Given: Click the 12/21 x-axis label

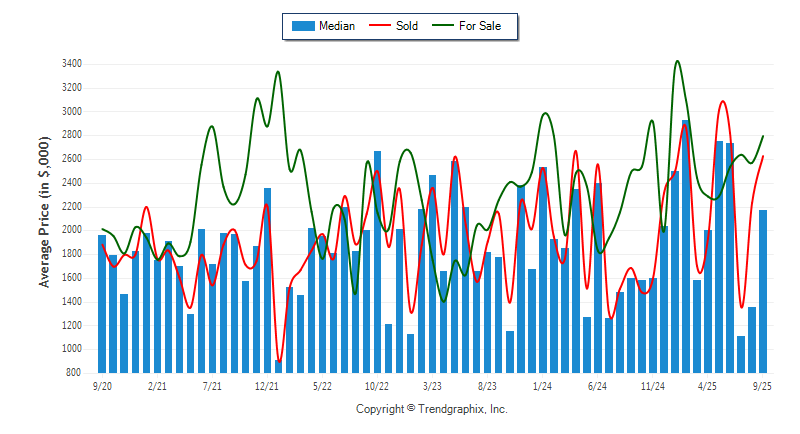Looking at the screenshot, I should (267, 385).
